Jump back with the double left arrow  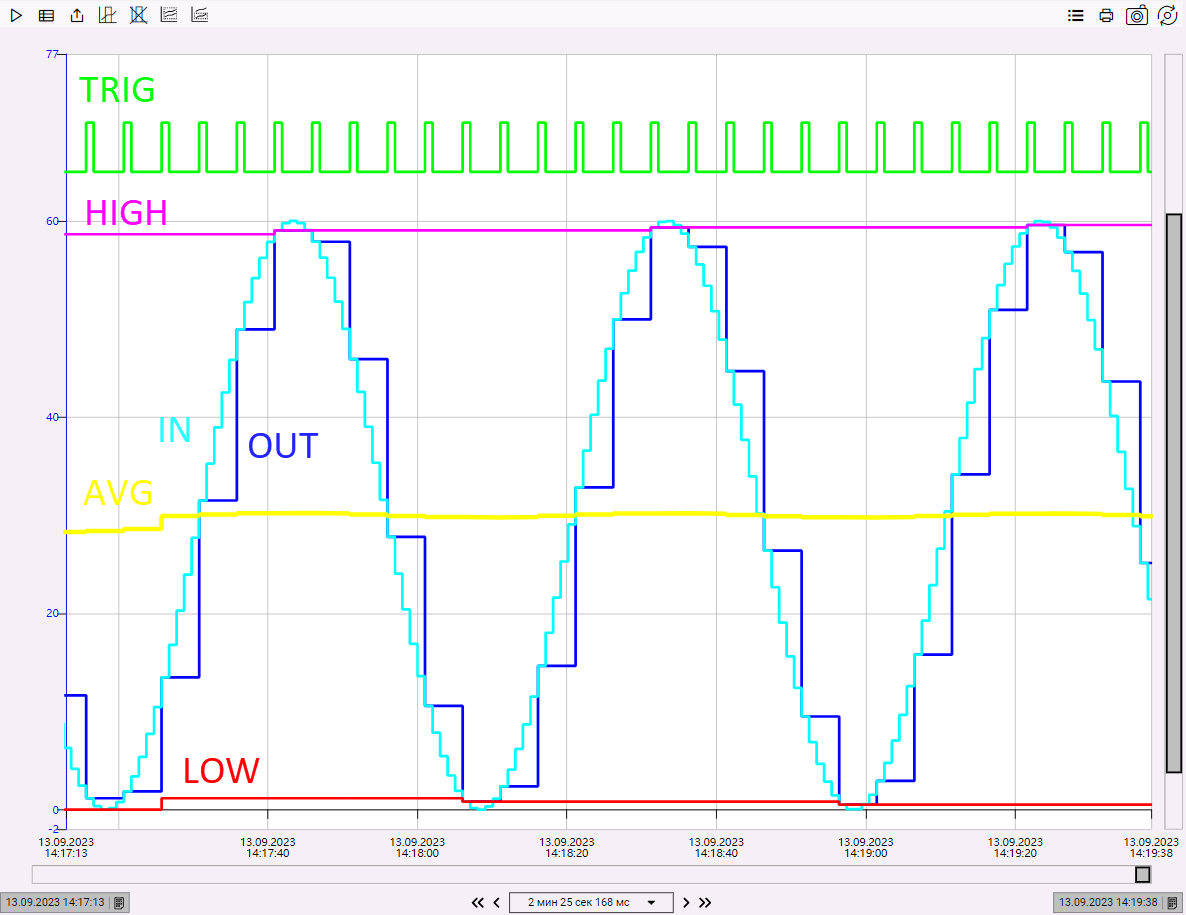[477, 902]
